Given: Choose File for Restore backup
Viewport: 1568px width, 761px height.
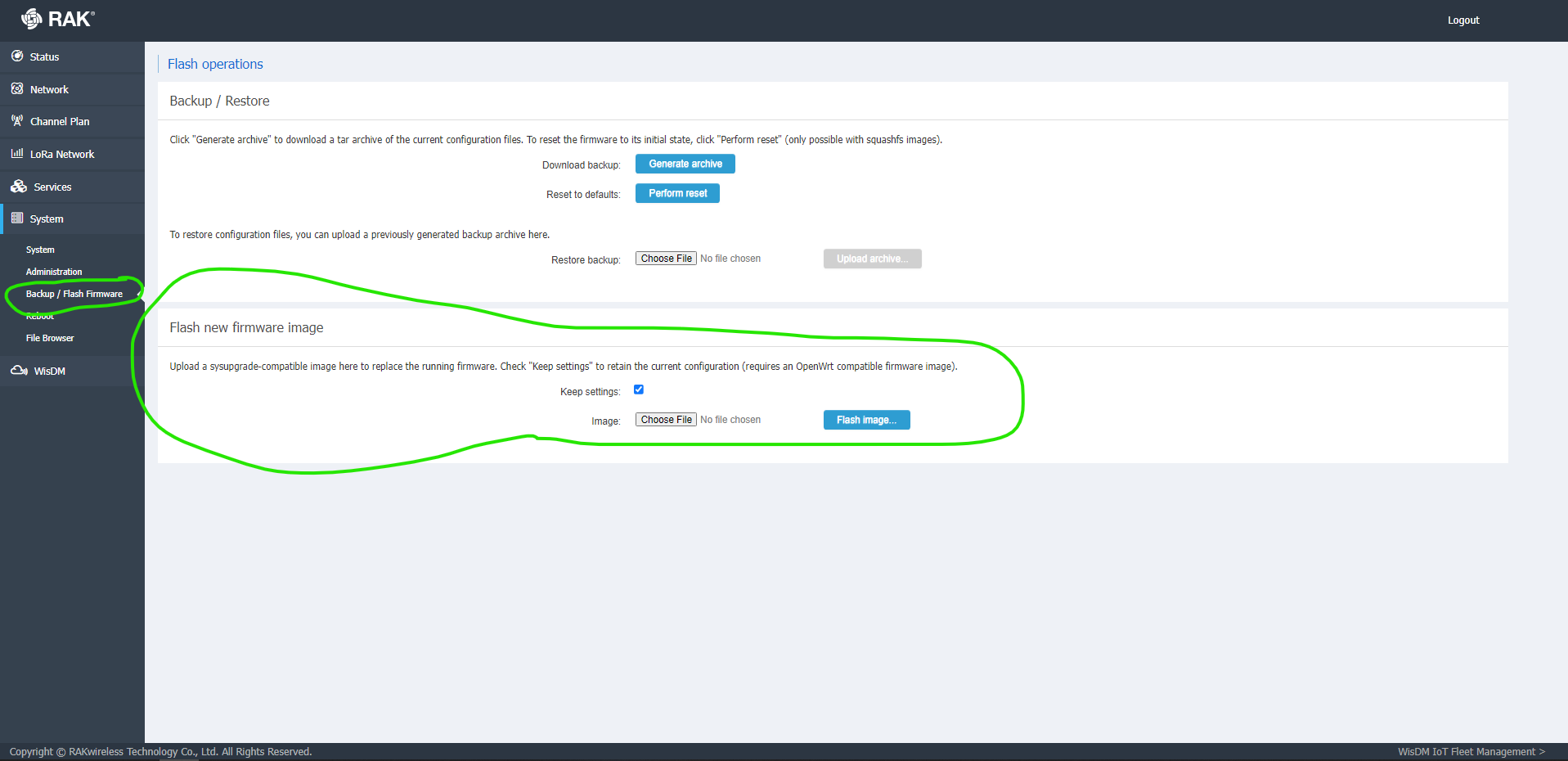Looking at the screenshot, I should (x=666, y=259).
